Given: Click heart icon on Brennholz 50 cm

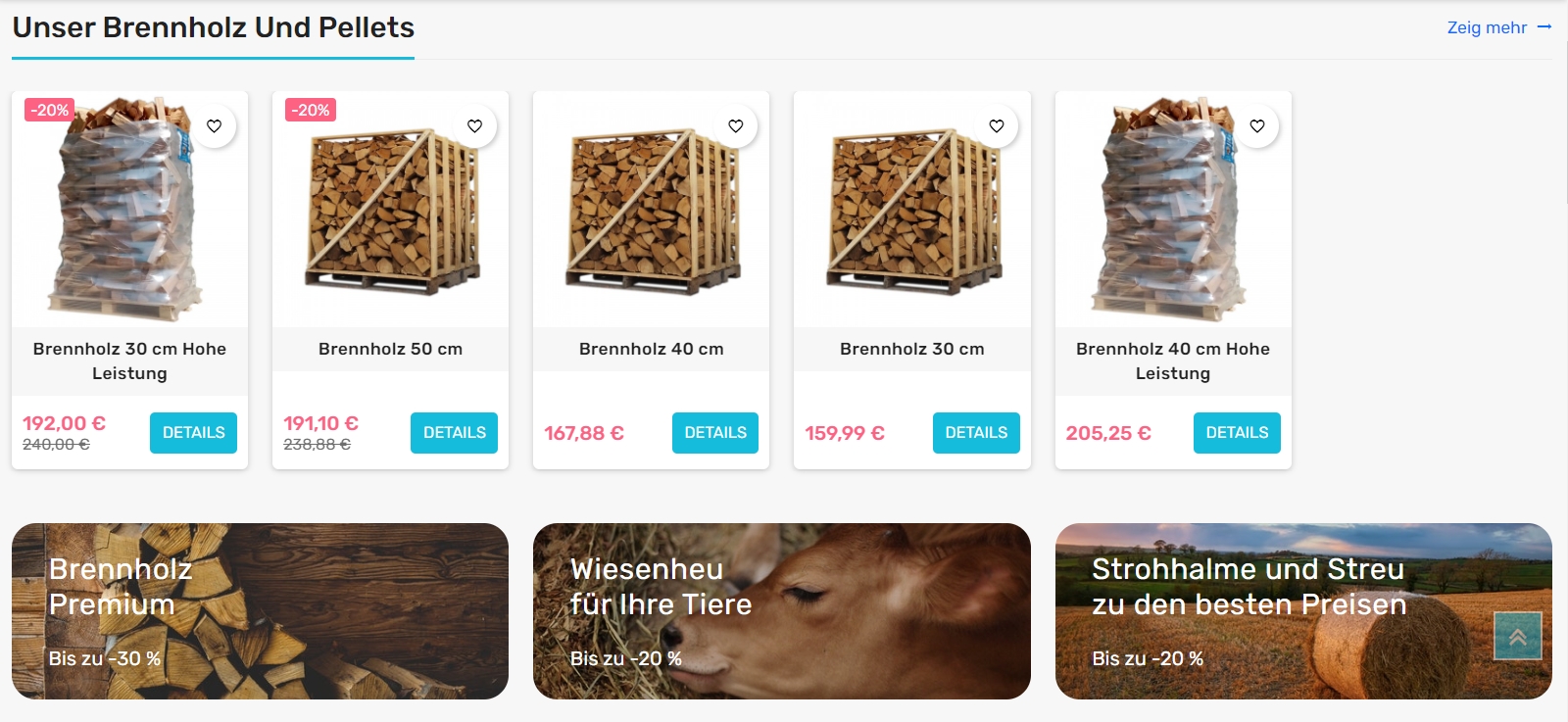Looking at the screenshot, I should [x=474, y=126].
